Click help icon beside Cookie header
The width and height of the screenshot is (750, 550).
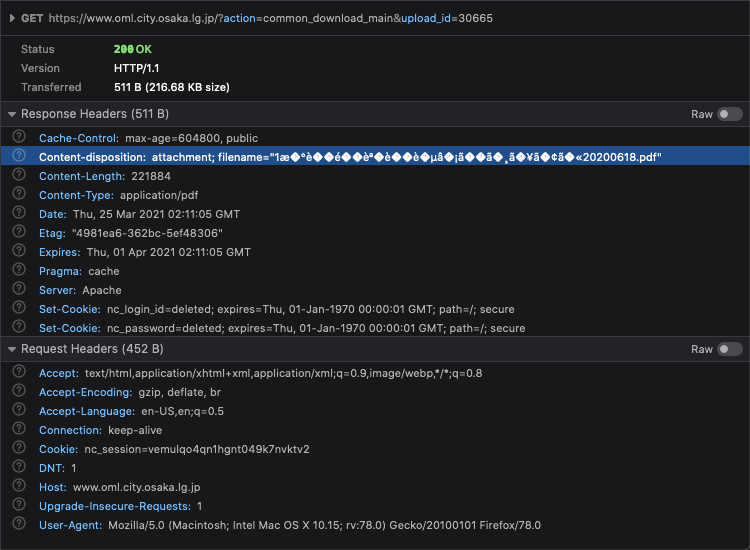(x=18, y=449)
